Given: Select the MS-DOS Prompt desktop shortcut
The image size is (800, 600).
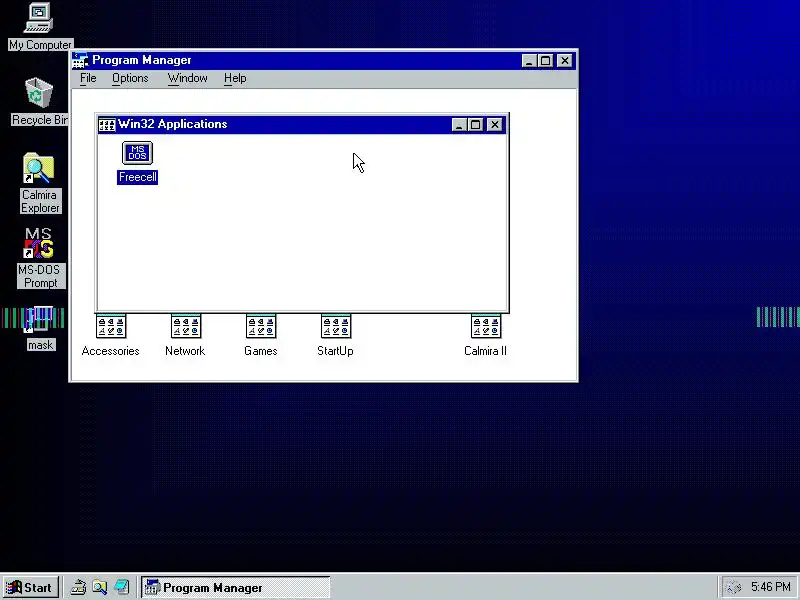Looking at the screenshot, I should pos(39,243).
